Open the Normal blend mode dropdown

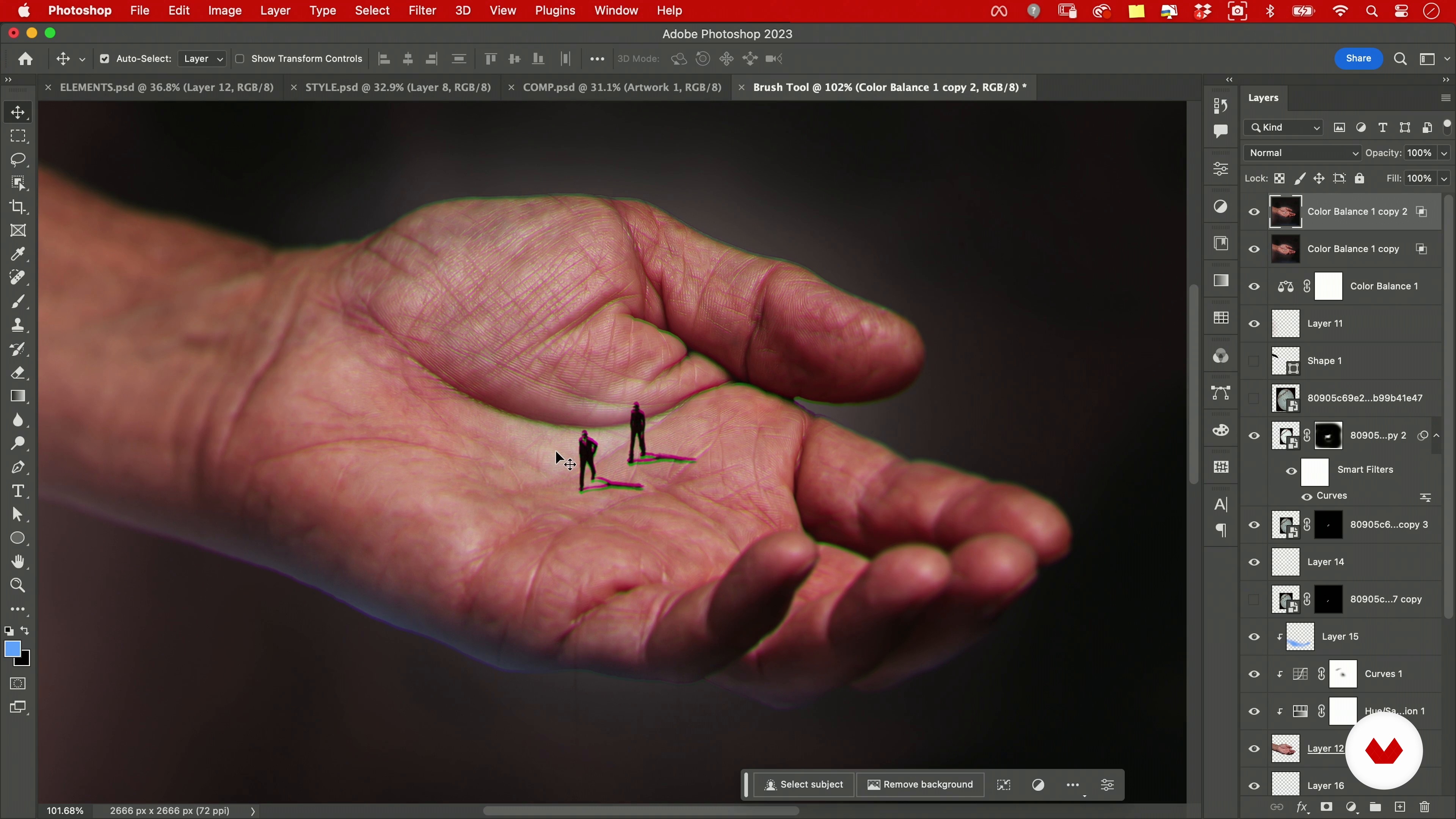coord(1302,153)
